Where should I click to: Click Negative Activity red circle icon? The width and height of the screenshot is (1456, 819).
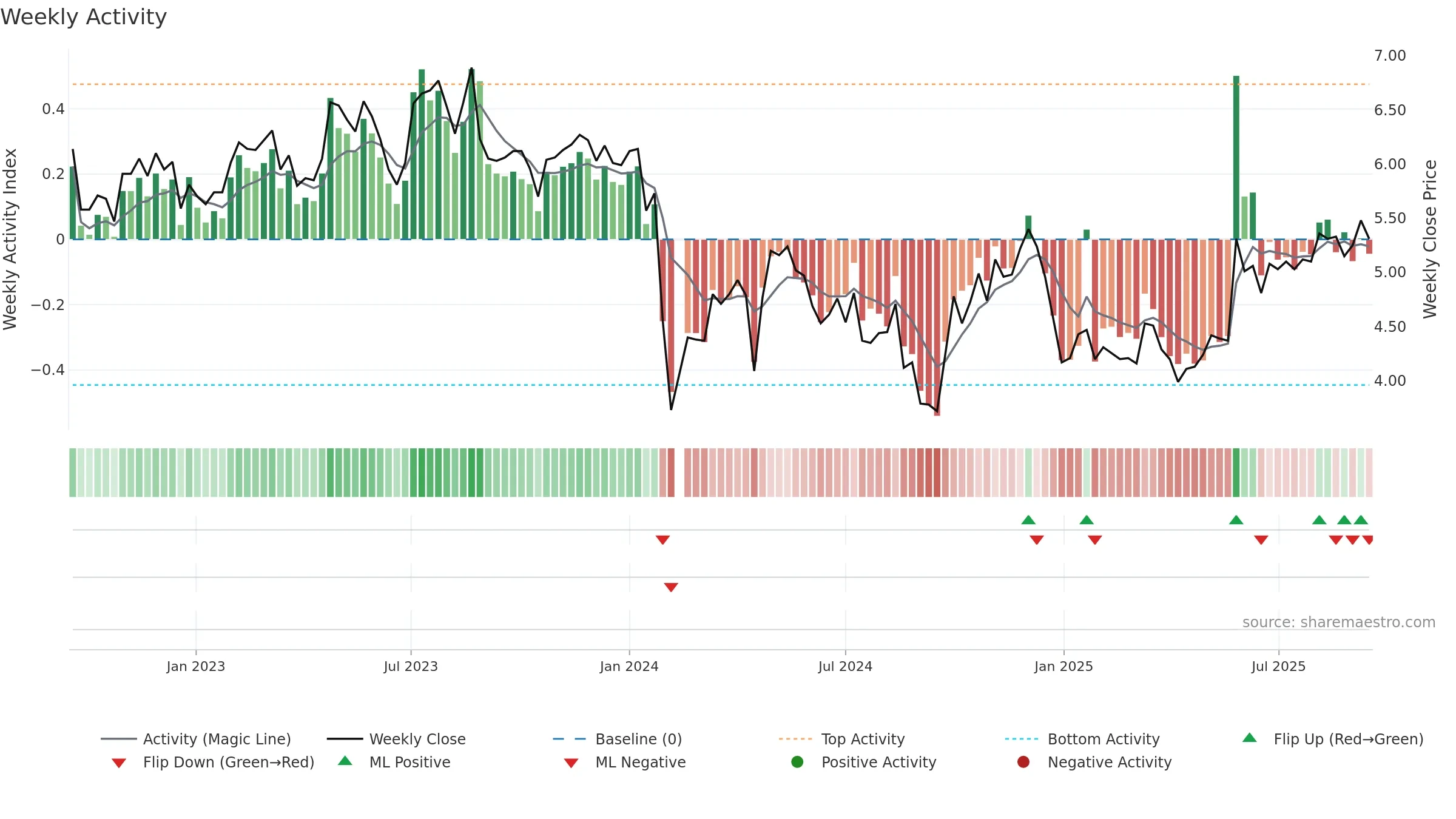[1023, 762]
